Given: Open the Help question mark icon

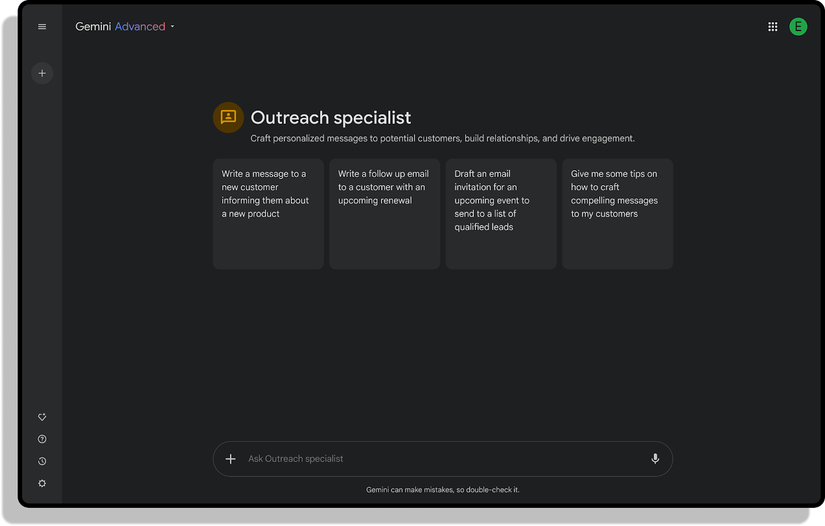Looking at the screenshot, I should 42,439.
